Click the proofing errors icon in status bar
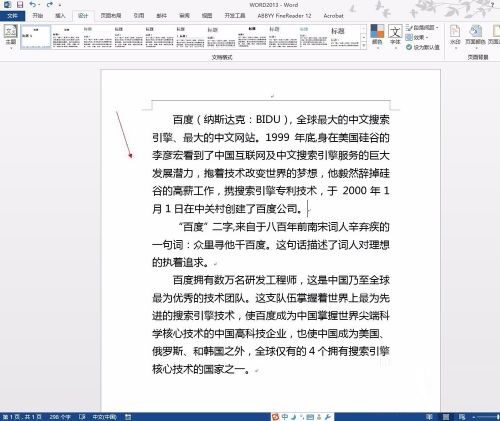The width and height of the screenshot is (500, 421). (82, 417)
